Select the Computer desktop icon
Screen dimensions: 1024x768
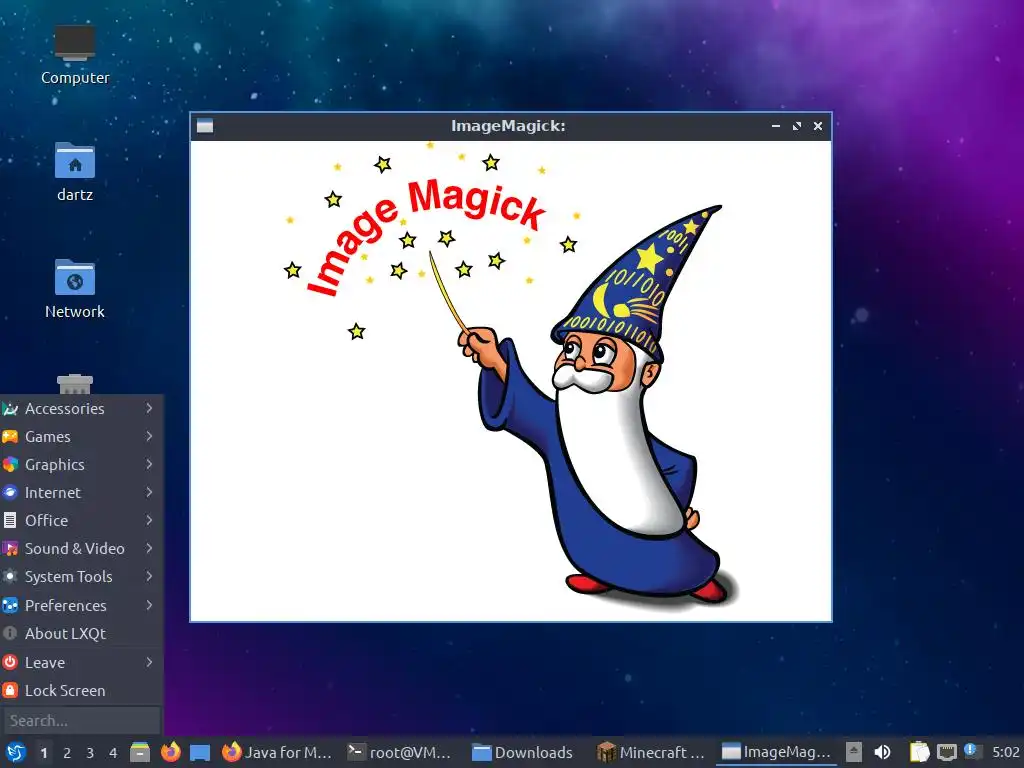point(74,56)
